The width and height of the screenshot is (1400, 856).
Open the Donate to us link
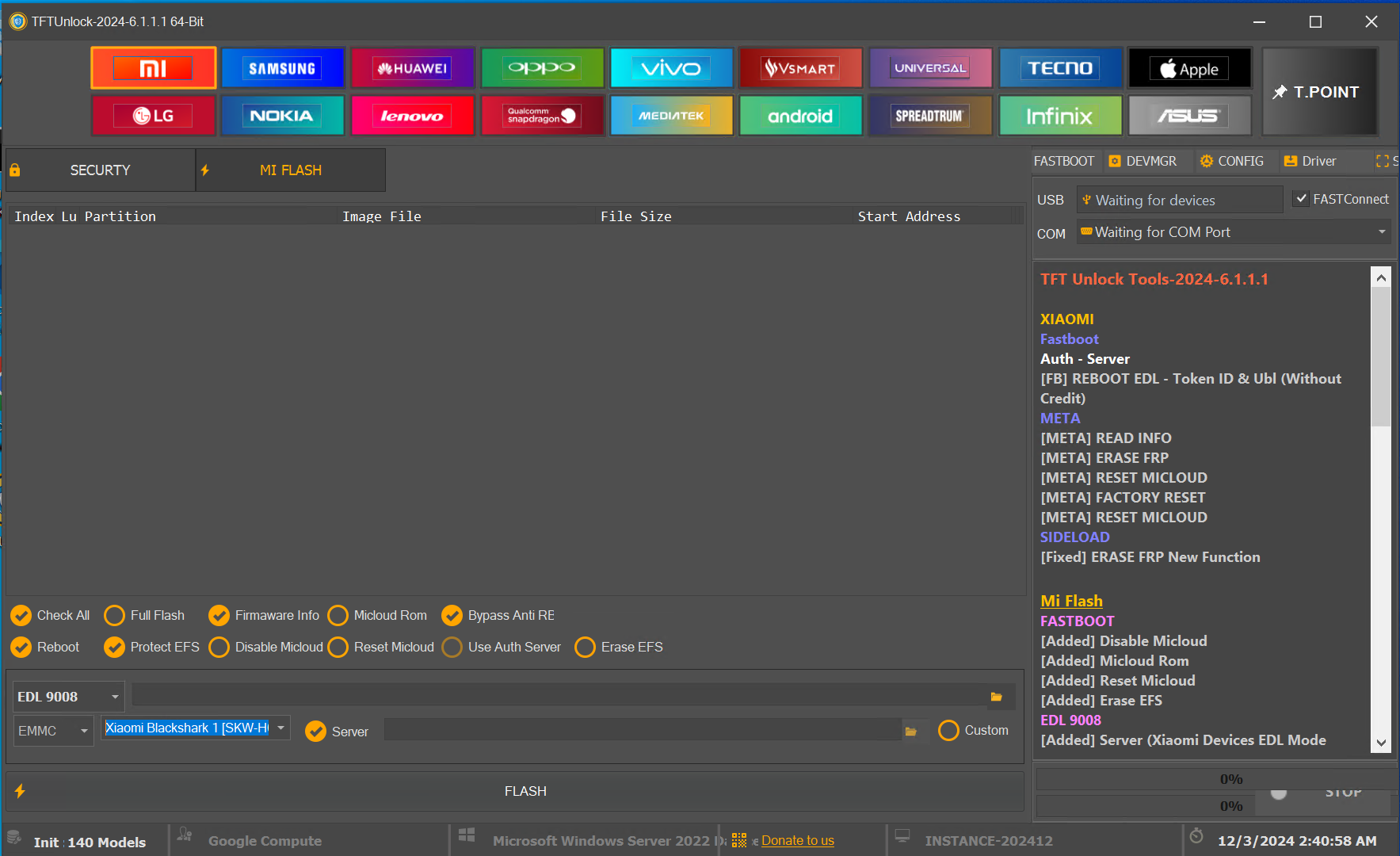click(x=797, y=841)
